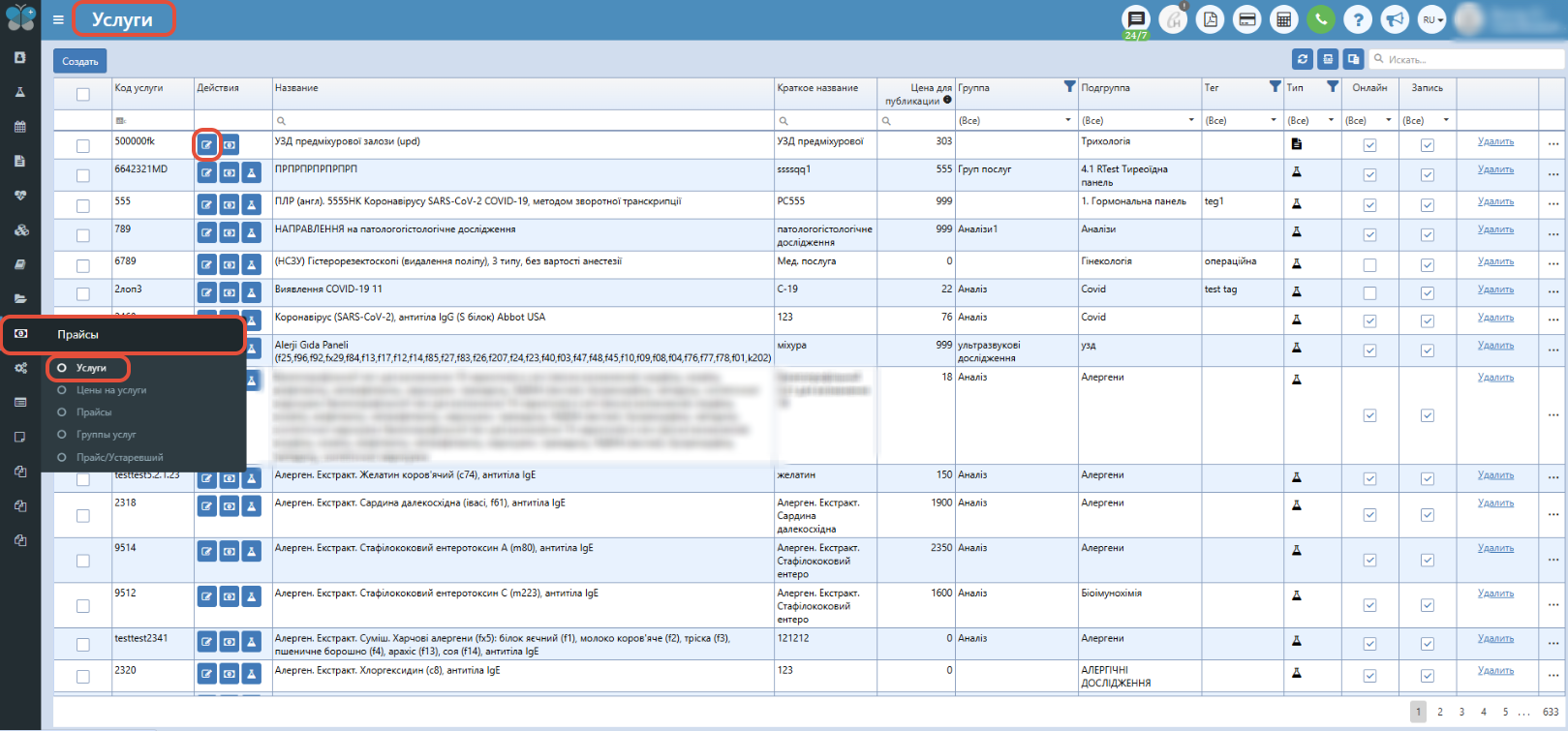1568x731 pixels.
Task: Toggle the hamburger menu icon
Action: pyautogui.click(x=58, y=19)
